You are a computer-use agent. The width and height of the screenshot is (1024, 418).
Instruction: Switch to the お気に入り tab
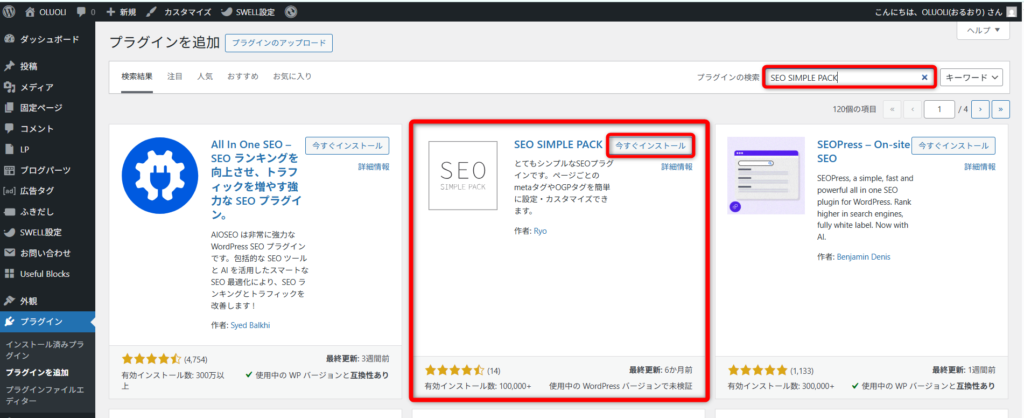click(292, 76)
